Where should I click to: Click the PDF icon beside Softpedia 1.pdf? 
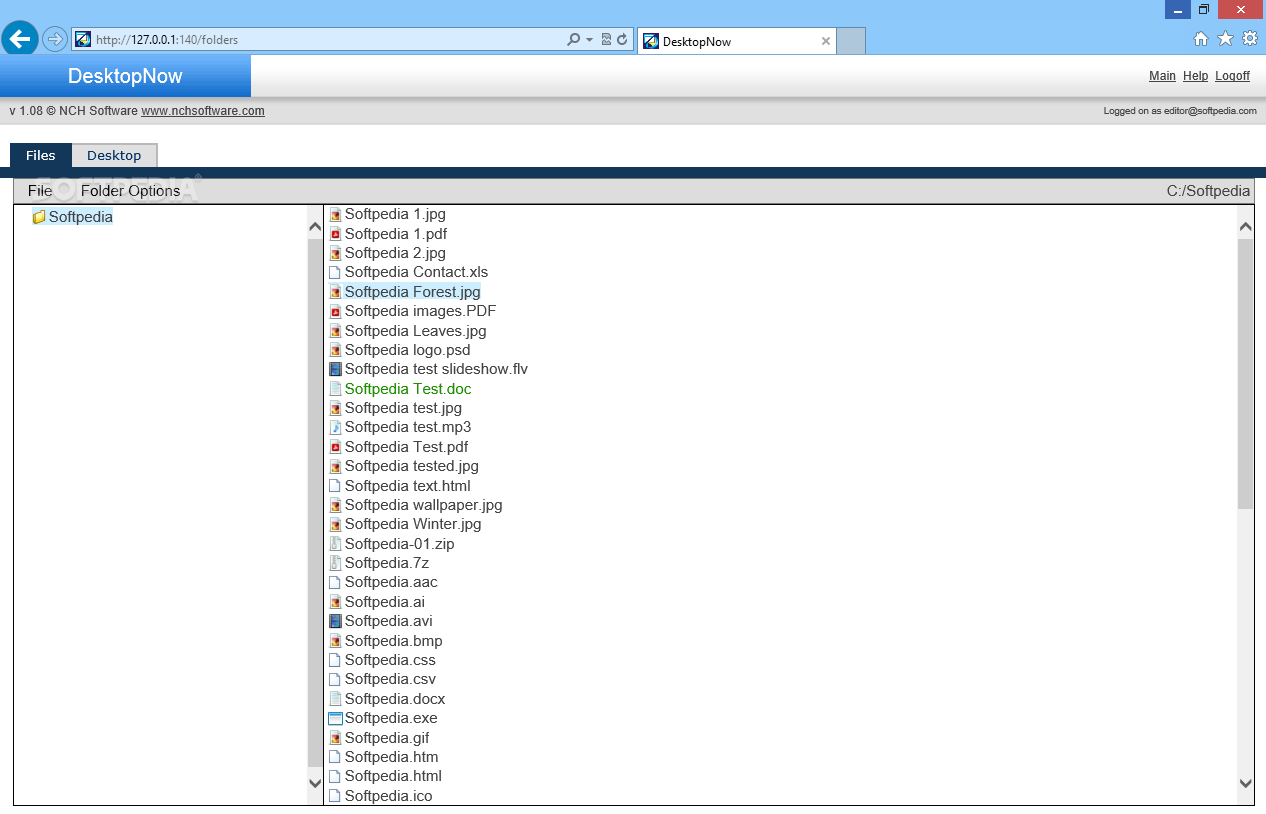[x=335, y=234]
